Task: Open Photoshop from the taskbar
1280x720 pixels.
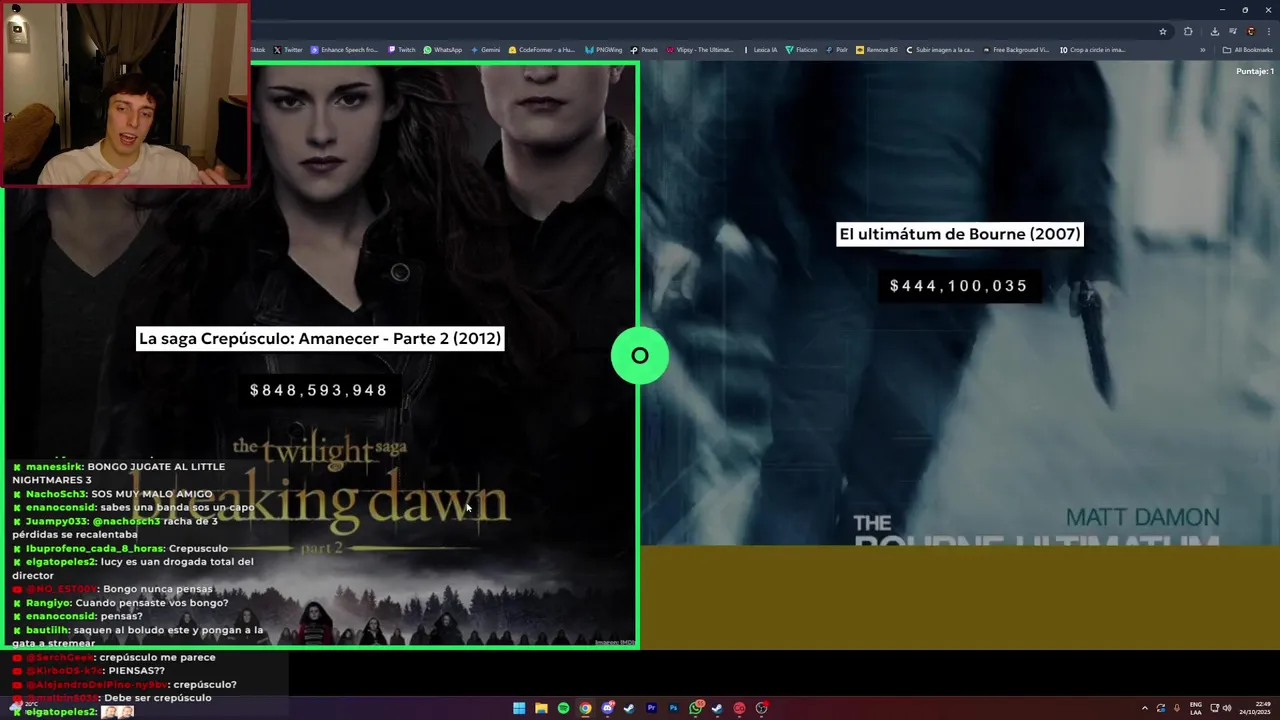Action: point(673,708)
